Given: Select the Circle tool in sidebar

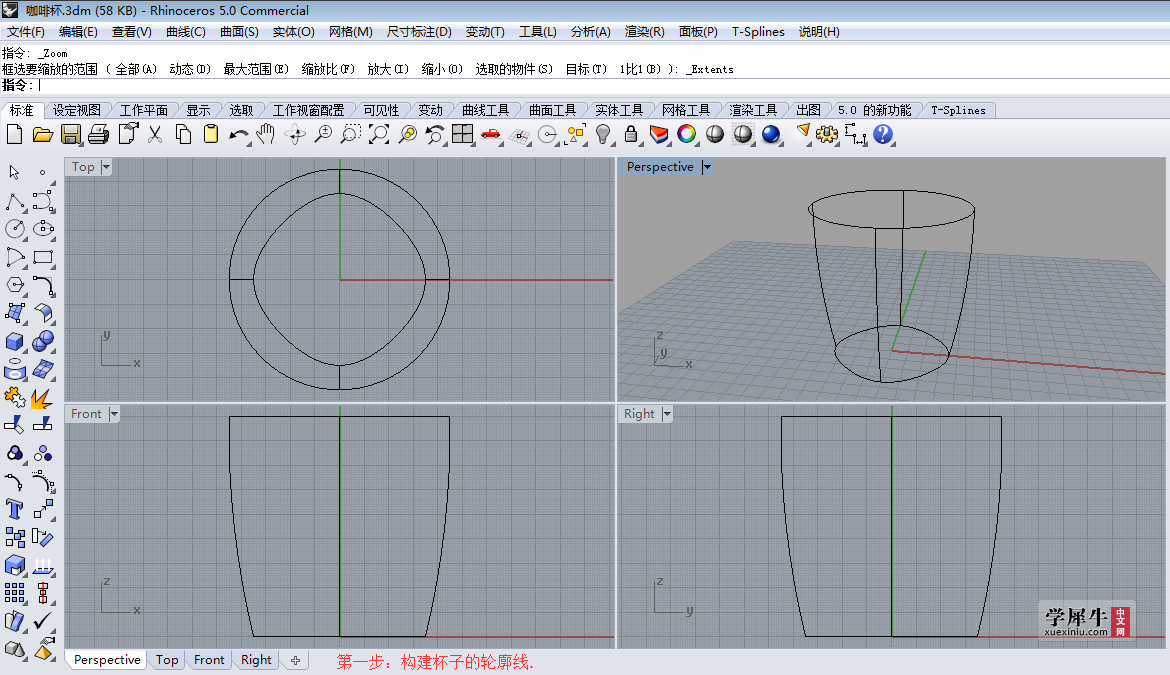Looking at the screenshot, I should coord(15,229).
